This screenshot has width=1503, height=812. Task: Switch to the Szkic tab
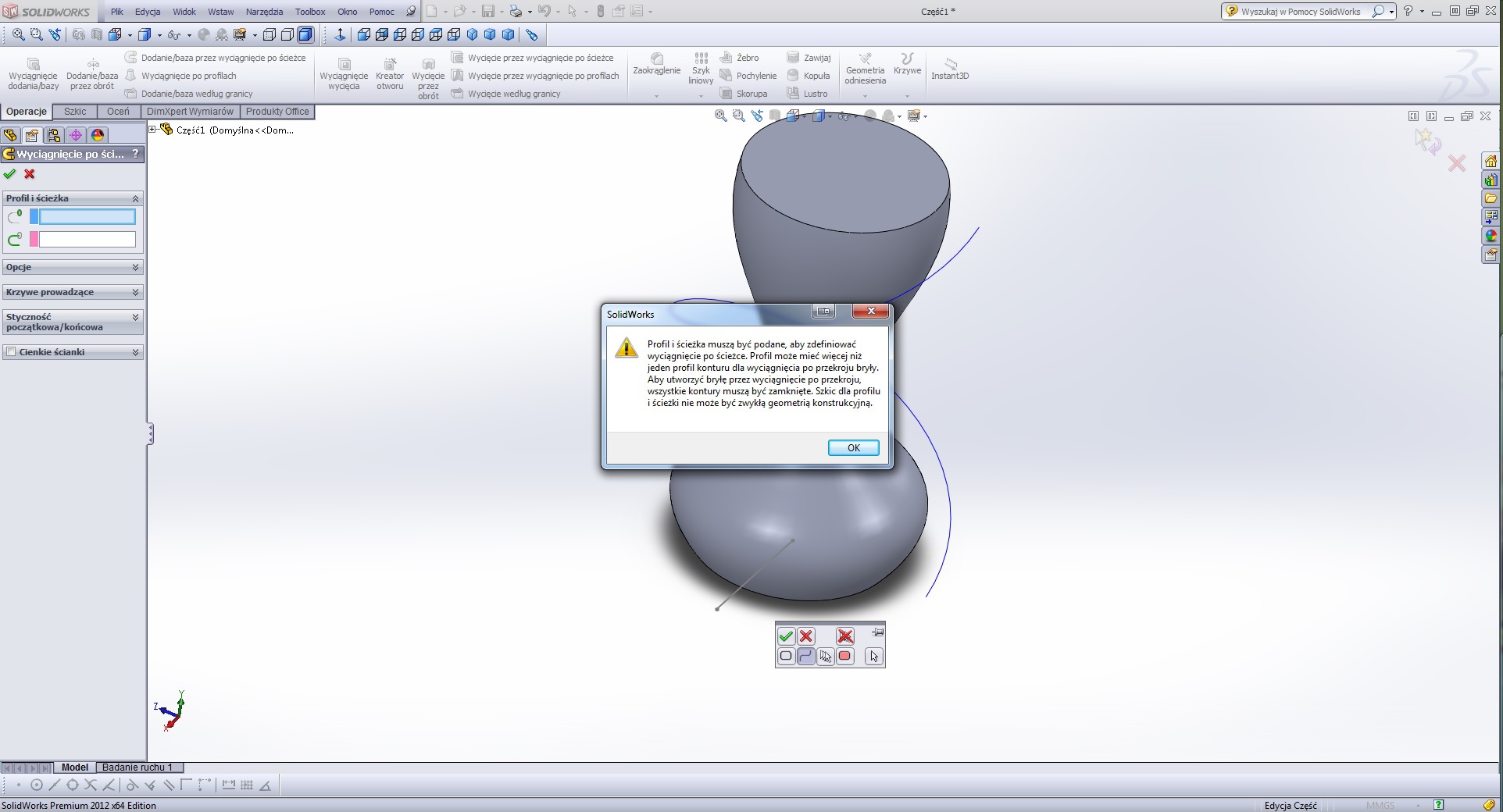tap(75, 112)
